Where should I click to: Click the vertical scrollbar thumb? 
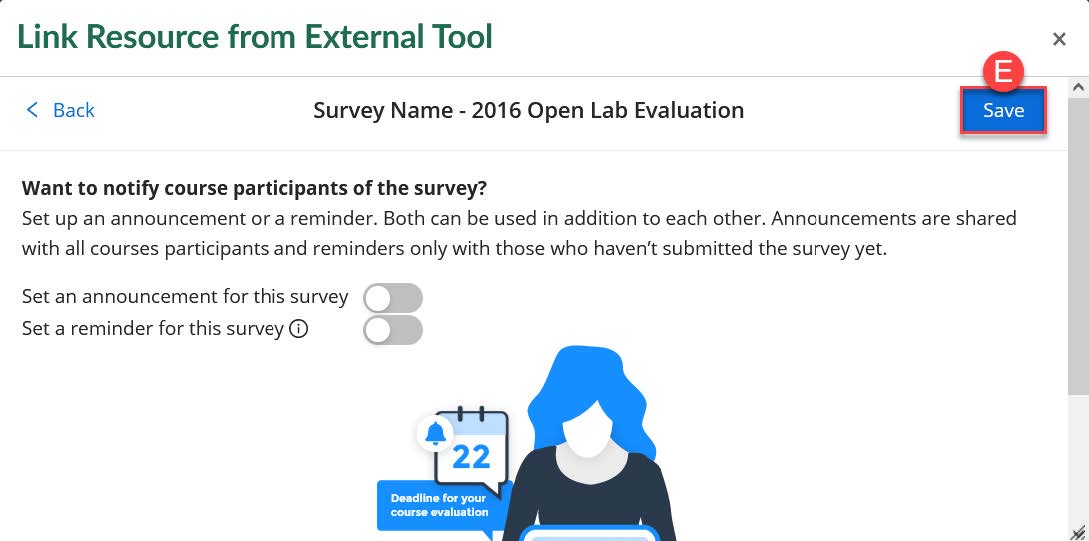point(1078,250)
